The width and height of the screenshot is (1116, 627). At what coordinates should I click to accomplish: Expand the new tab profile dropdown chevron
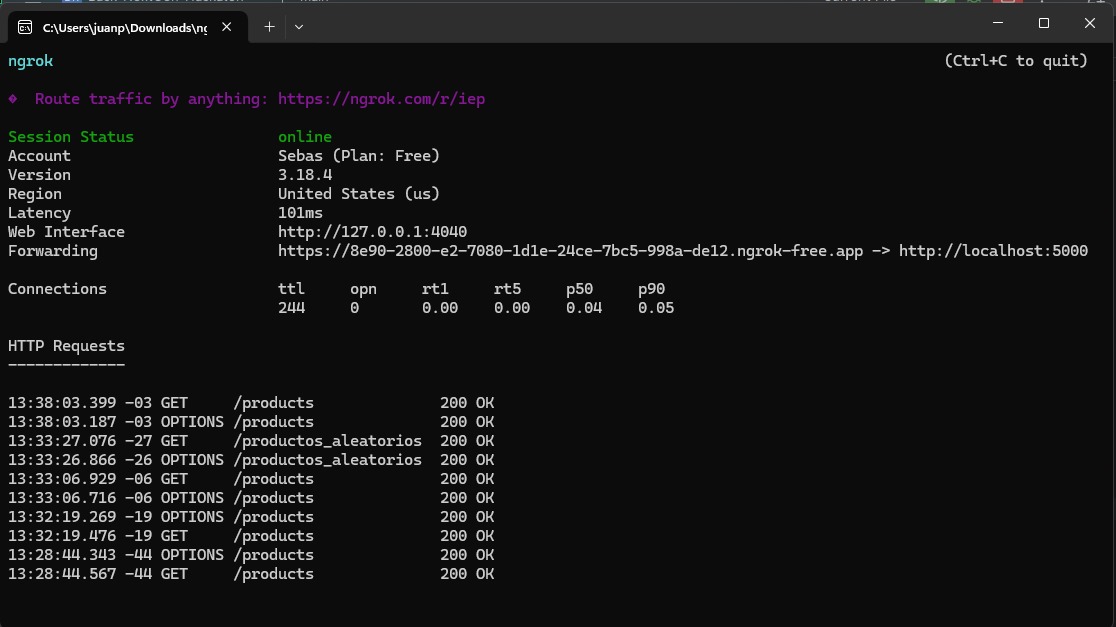click(x=299, y=27)
